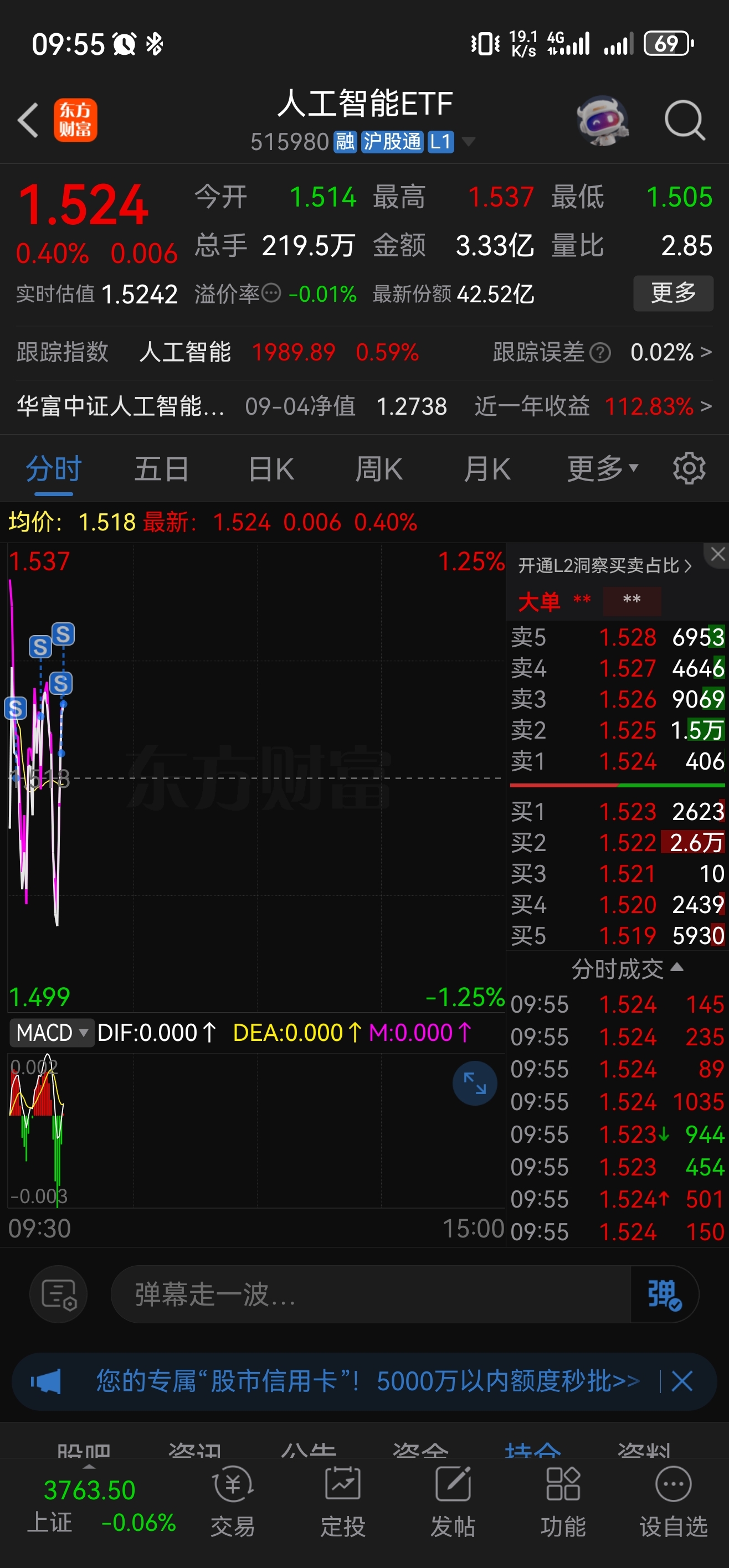Open tracking error 0.02% details
Screen dimensions: 729x1568
(x=670, y=353)
